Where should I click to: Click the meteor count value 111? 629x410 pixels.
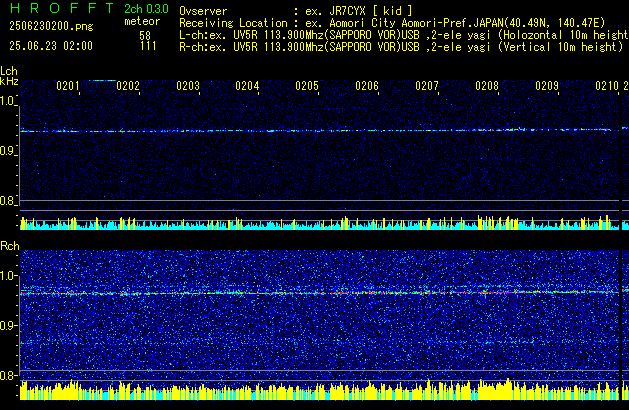148,46
